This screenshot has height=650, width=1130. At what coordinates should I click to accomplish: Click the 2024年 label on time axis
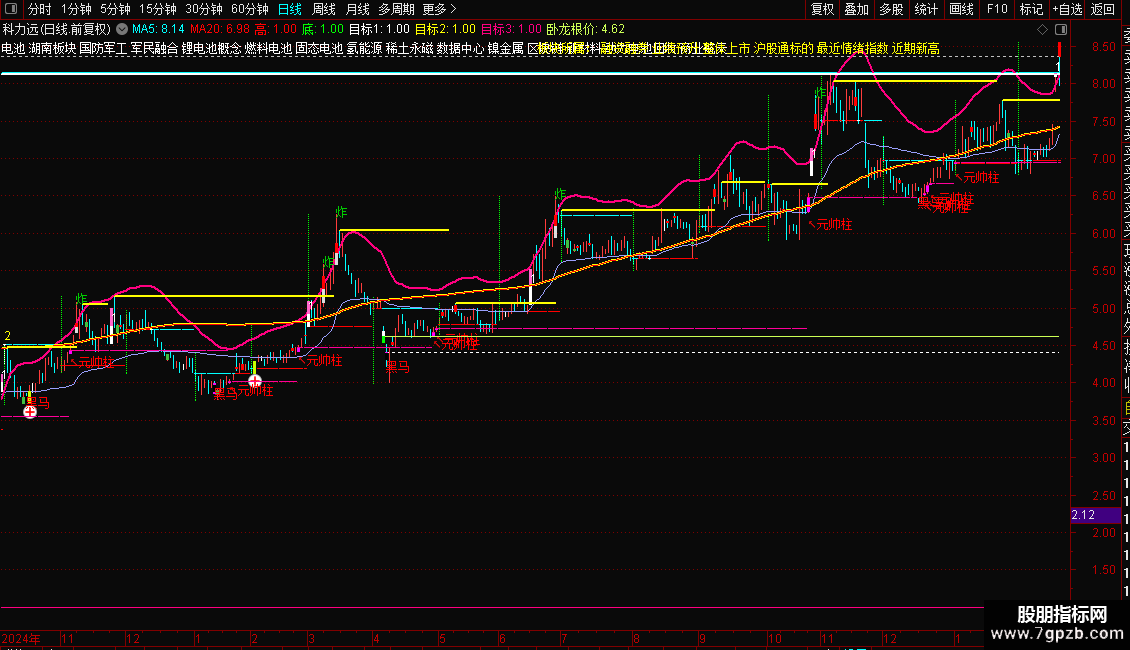[x=21, y=638]
